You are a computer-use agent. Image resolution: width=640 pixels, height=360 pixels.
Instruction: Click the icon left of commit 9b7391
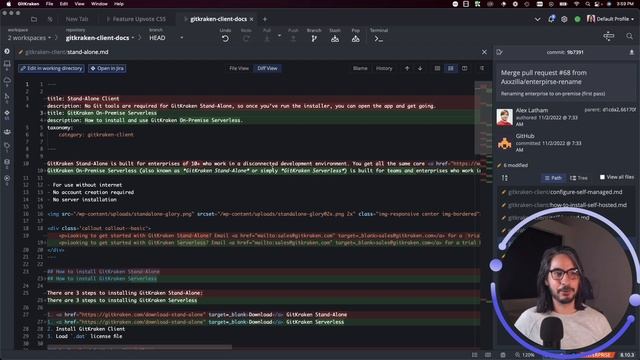pos(500,52)
